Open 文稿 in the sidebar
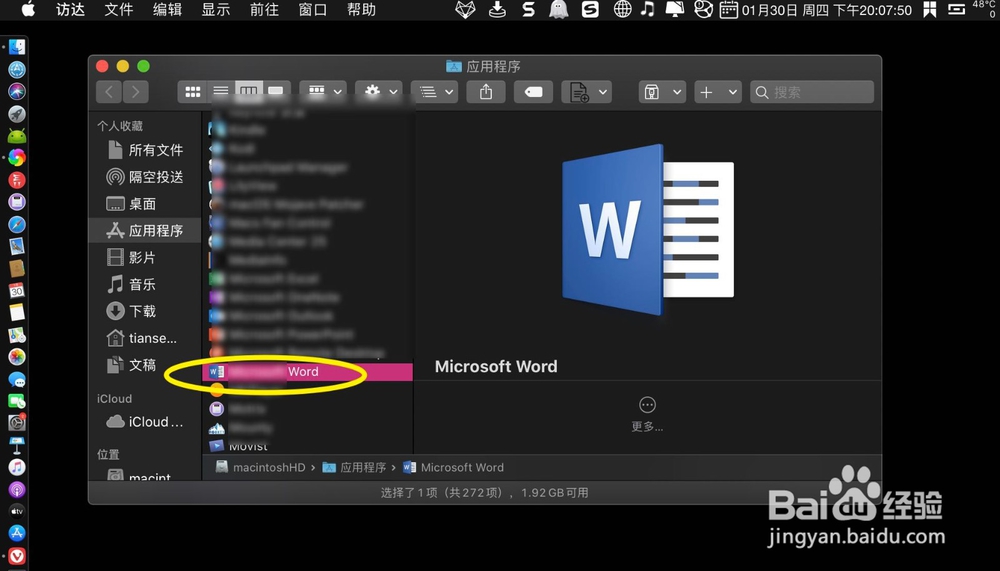This screenshot has height=571, width=1000. pos(145,364)
